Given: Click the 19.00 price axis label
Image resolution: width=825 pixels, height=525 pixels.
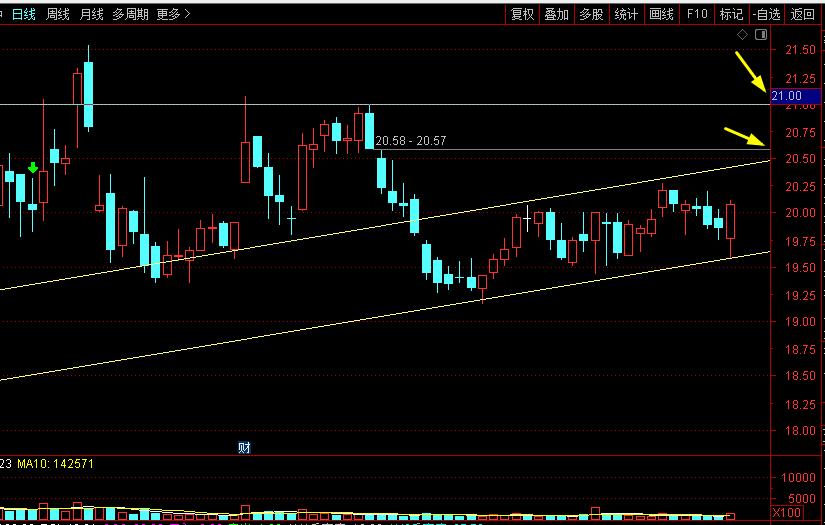Looking at the screenshot, I should click(x=800, y=321).
